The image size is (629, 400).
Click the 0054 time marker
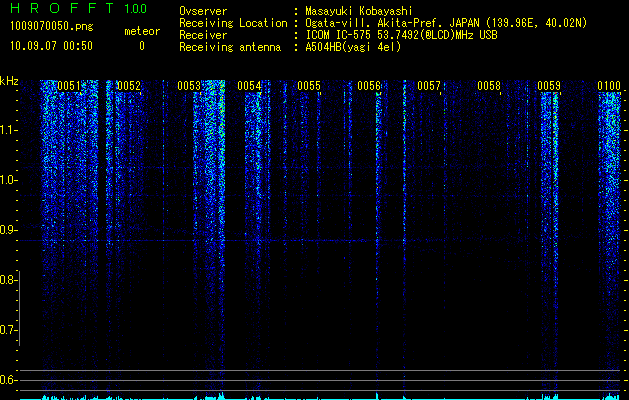[x=249, y=86]
